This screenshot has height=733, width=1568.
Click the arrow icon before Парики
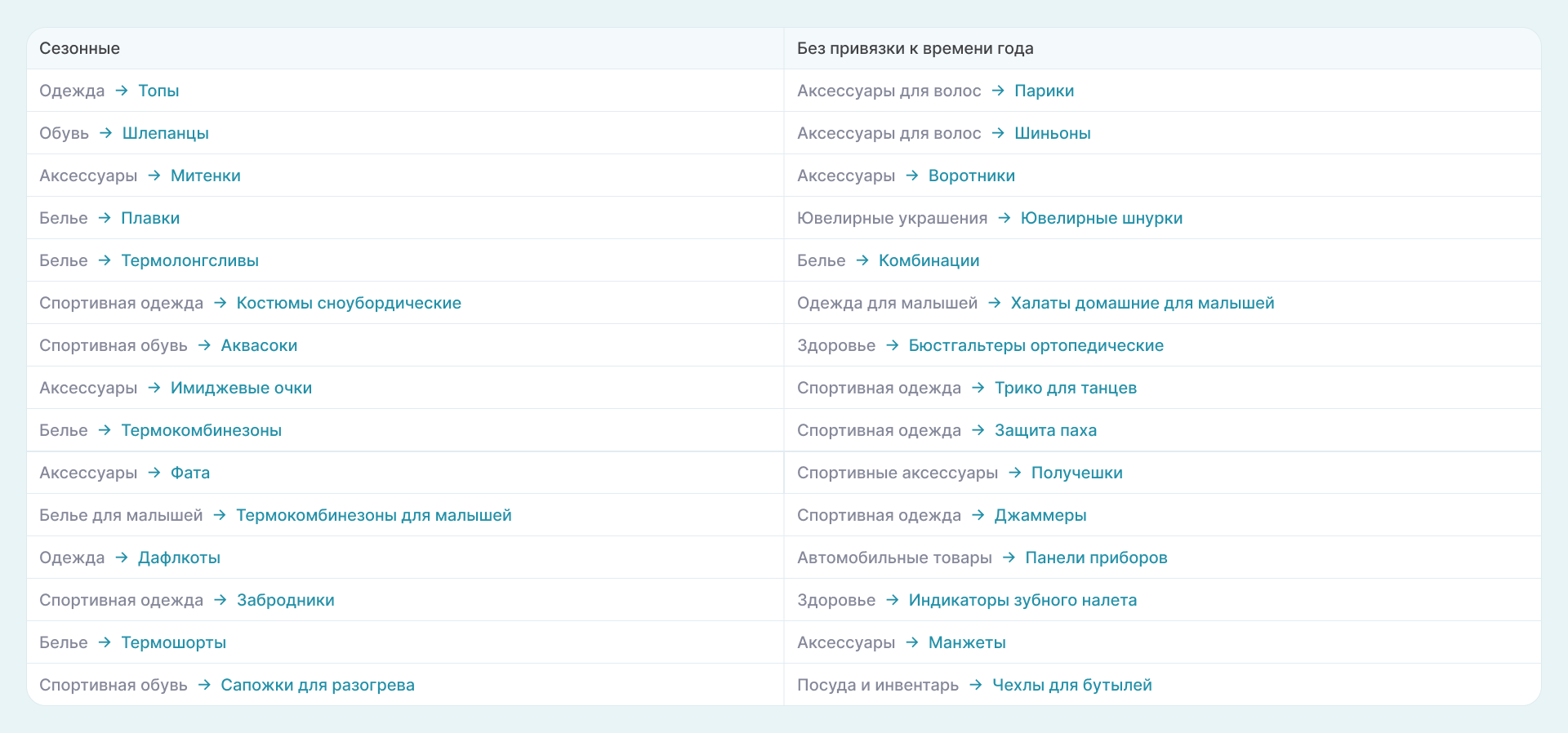(998, 91)
